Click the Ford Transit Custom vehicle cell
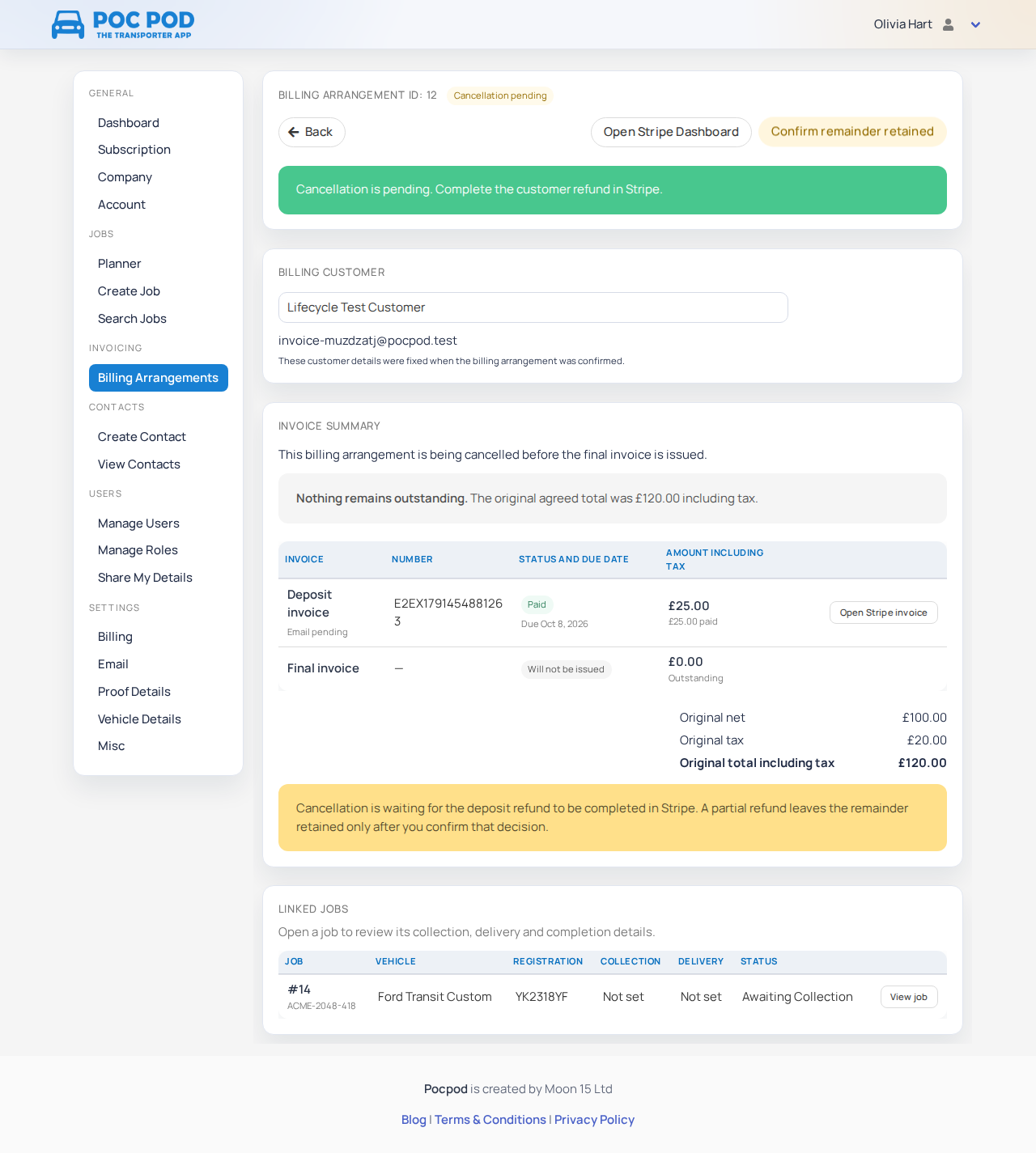 tap(435, 997)
